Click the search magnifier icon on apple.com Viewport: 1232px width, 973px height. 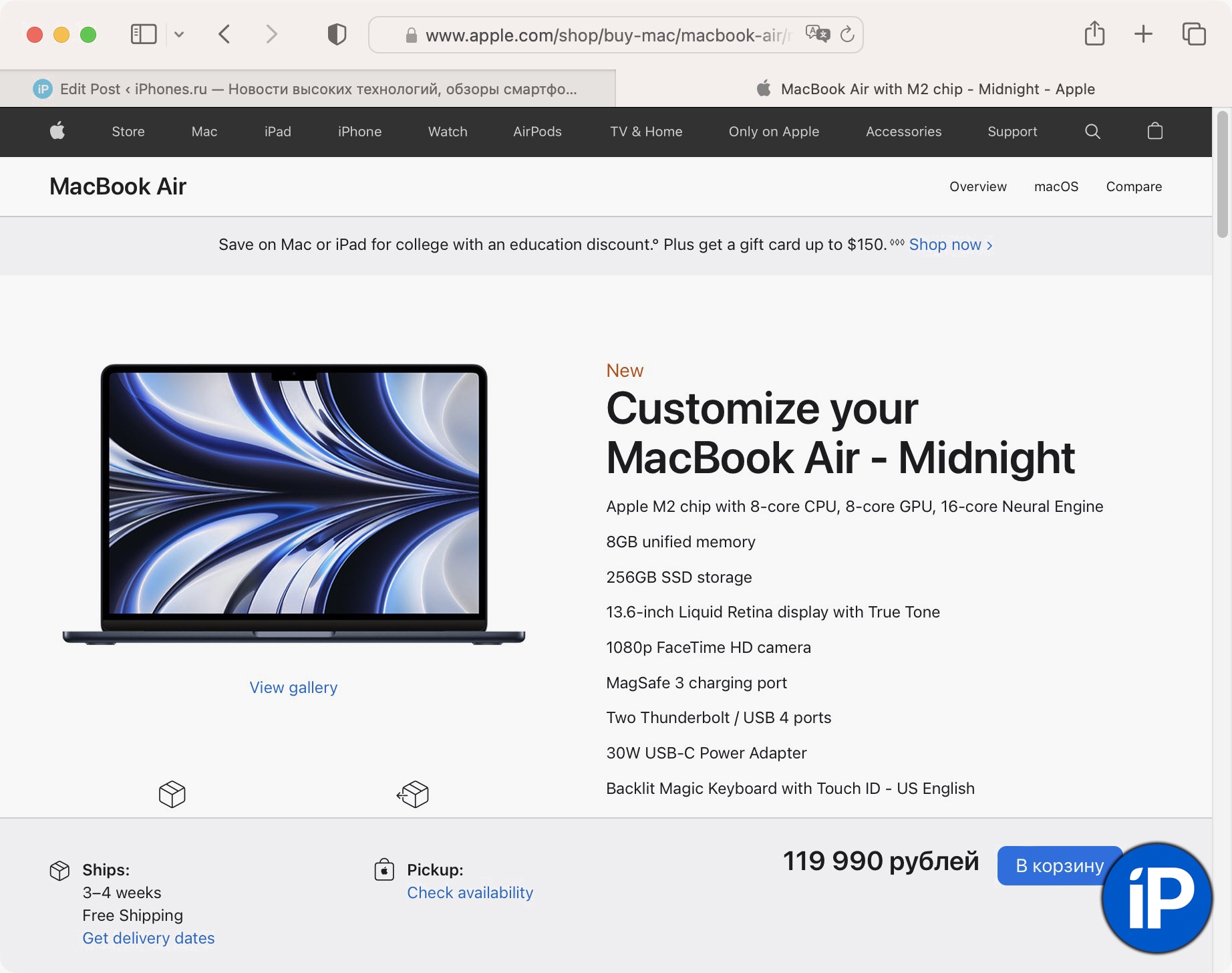pos(1092,132)
